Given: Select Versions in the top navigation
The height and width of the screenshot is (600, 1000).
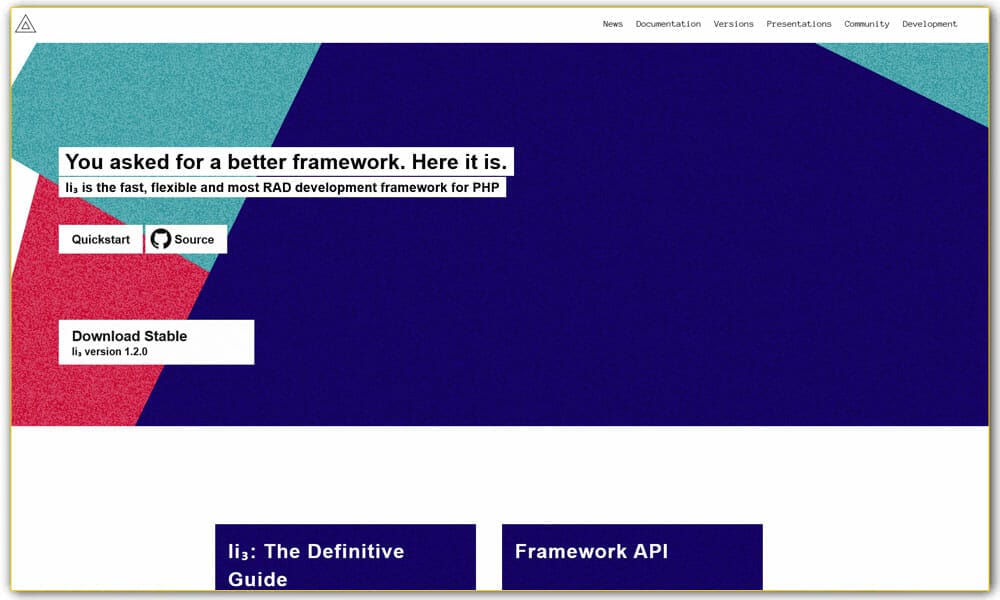Looking at the screenshot, I should click(x=733, y=24).
